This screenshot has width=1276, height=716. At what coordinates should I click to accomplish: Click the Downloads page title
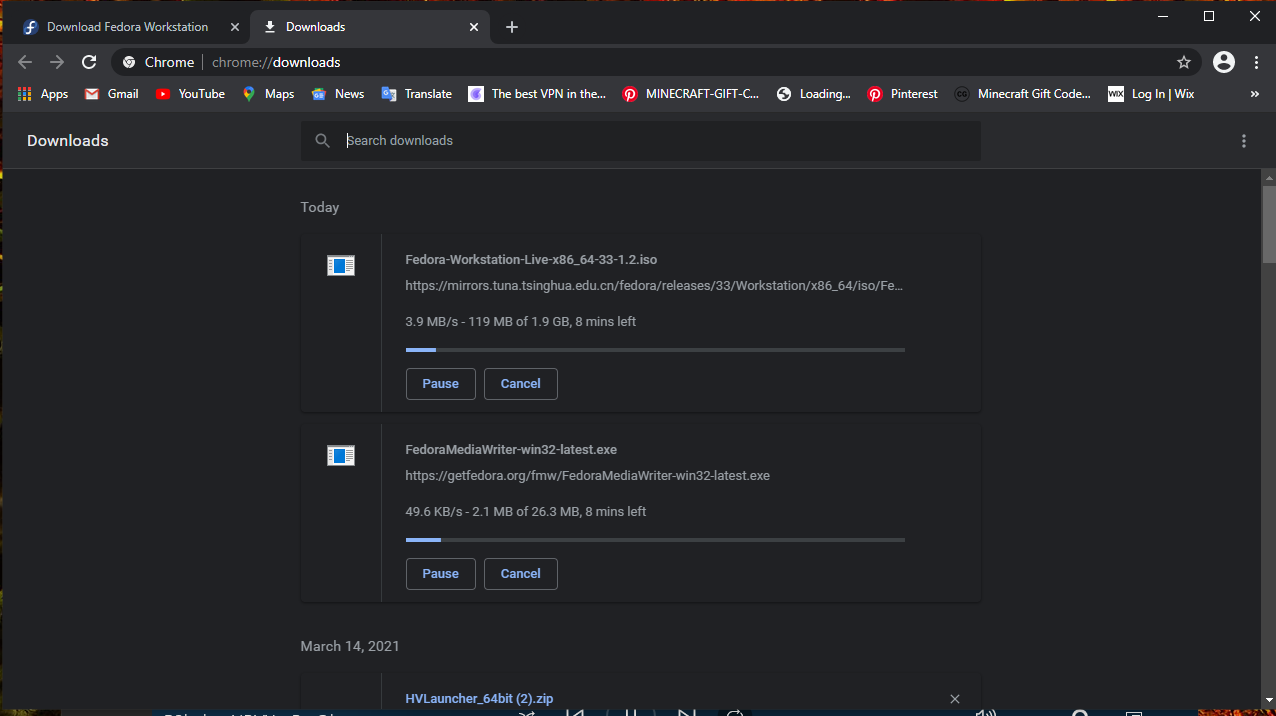68,141
